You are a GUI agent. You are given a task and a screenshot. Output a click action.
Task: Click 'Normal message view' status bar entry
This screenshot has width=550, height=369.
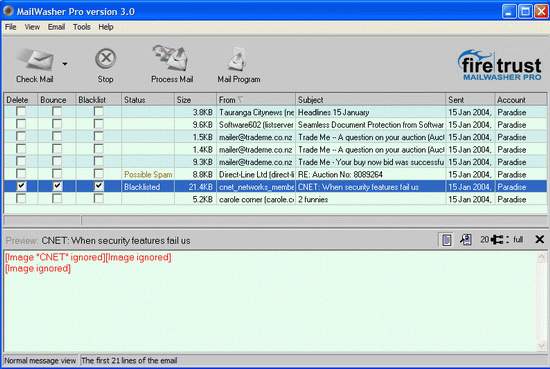(x=40, y=360)
